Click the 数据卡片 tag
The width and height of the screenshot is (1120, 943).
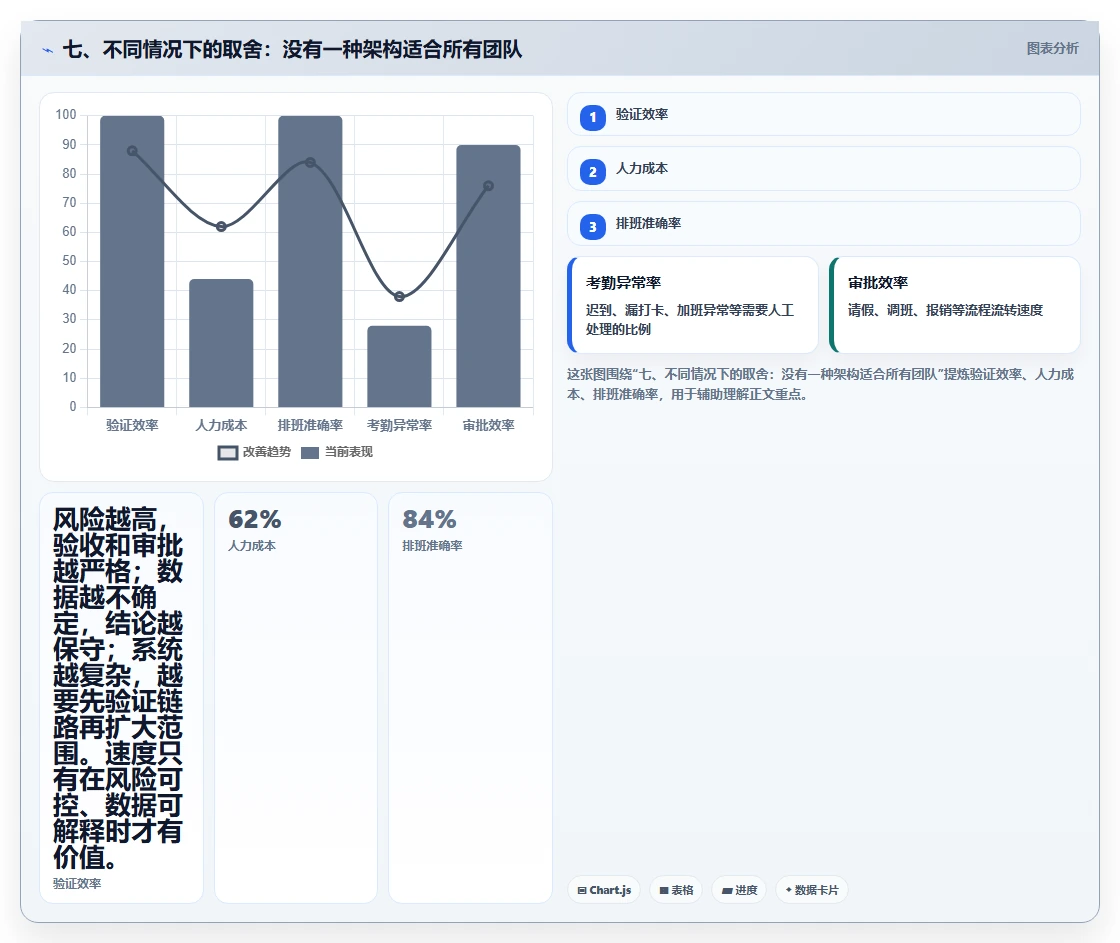(x=811, y=890)
